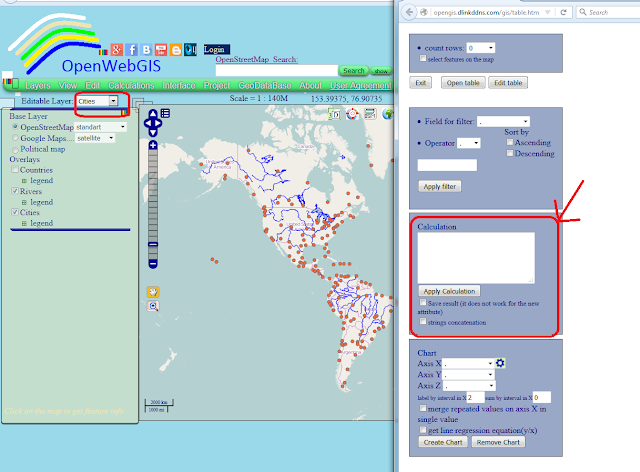Toggle the Countries overlay checkbox
This screenshot has height=472, width=640.
[15, 169]
